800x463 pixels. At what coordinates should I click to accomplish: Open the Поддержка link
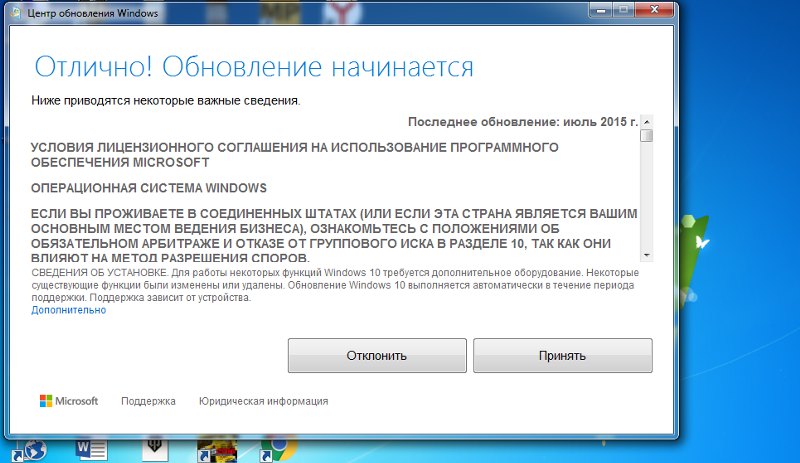pos(148,401)
